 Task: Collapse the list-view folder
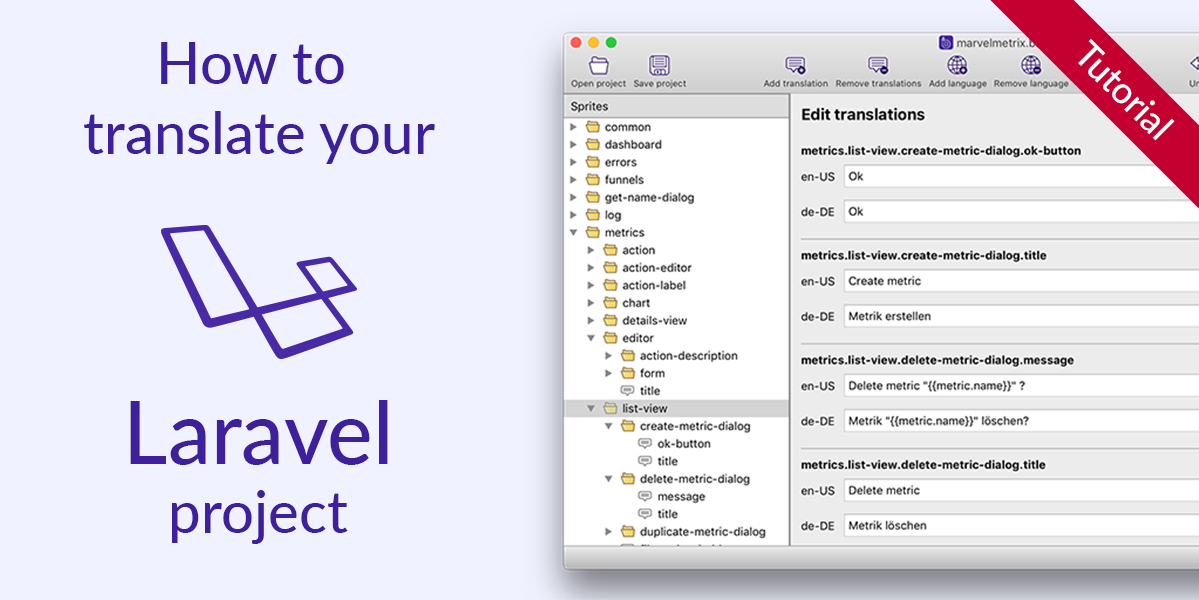(590, 408)
